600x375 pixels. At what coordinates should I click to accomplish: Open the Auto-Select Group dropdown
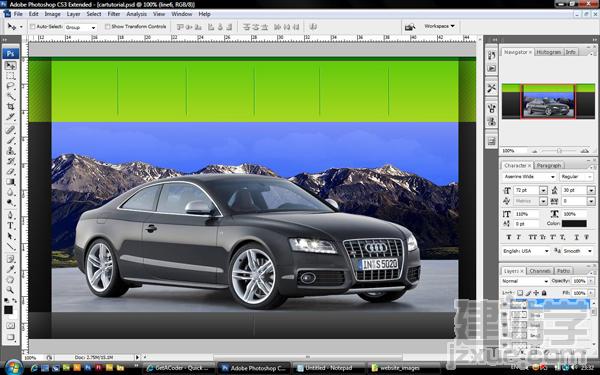pos(81,27)
